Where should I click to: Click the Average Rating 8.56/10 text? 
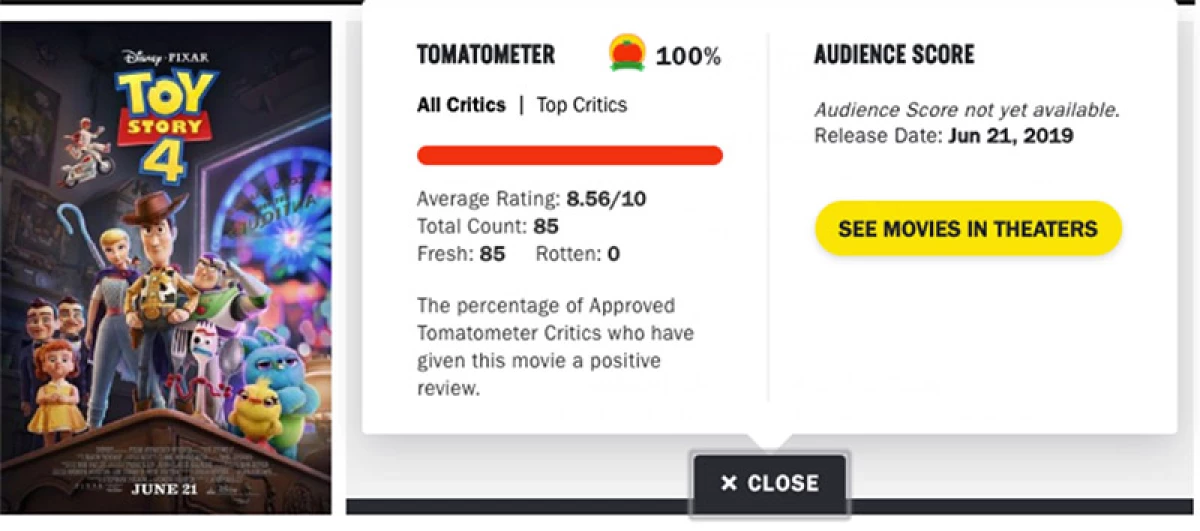click(x=531, y=199)
